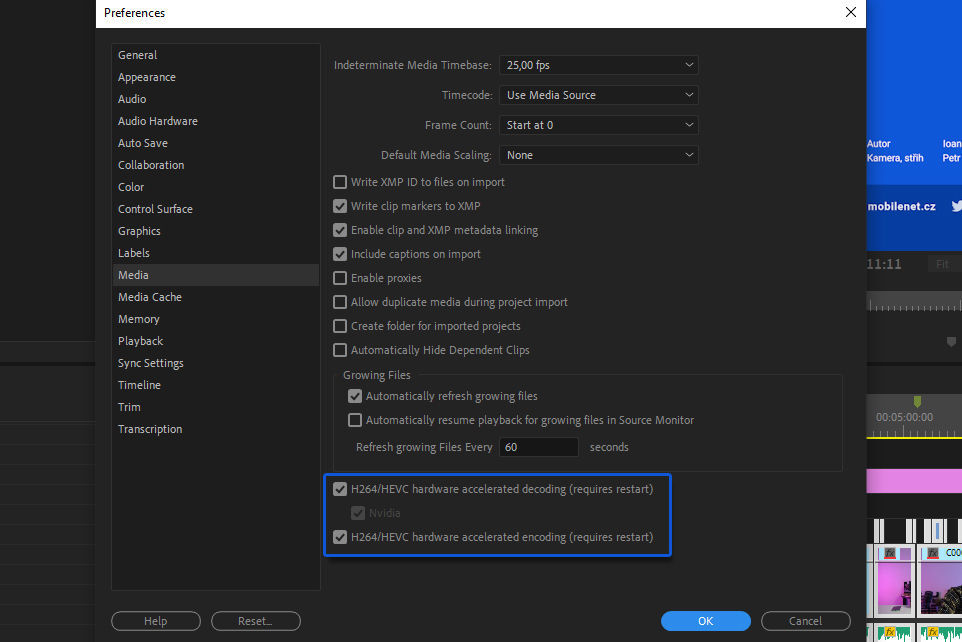The image size is (962, 642).
Task: Click the gray marker icon above the timeline ruler
Action: pos(950,342)
